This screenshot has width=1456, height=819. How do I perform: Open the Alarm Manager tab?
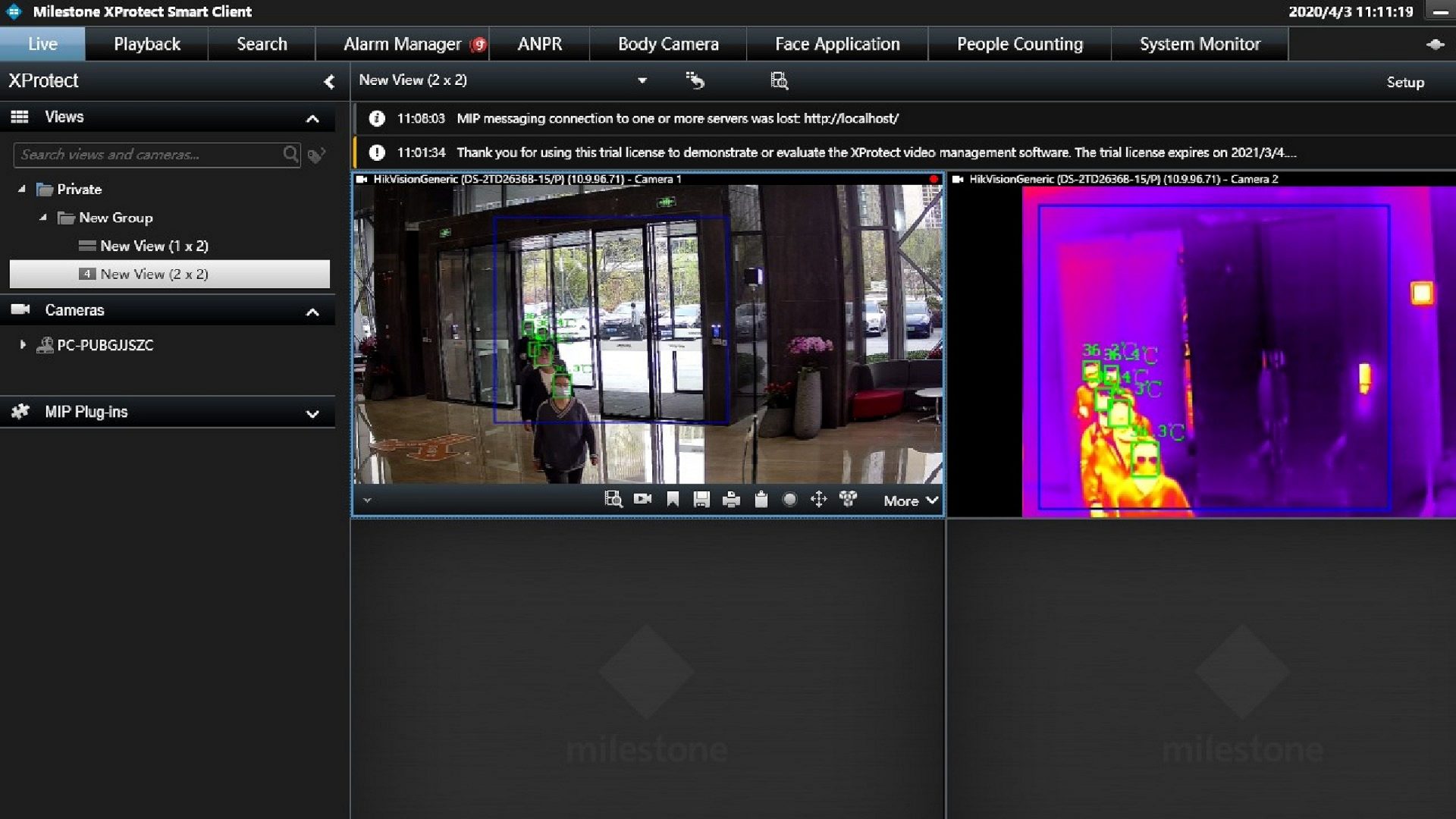click(x=402, y=44)
